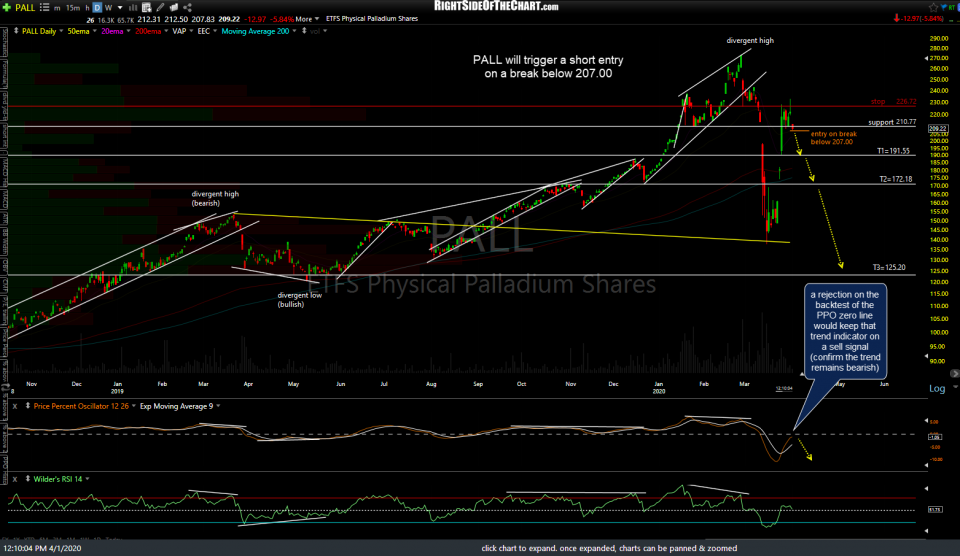Viewport: 960px width, 556px height.
Task: Click the T3=125.20 target label
Action: (x=889, y=268)
